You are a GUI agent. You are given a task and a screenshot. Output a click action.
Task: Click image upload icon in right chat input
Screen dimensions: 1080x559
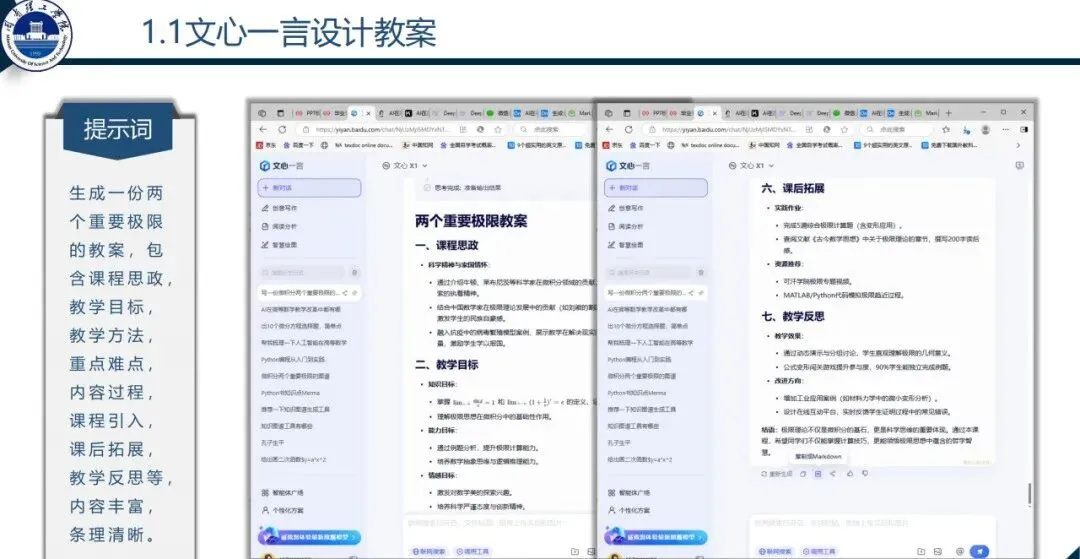click(x=939, y=551)
